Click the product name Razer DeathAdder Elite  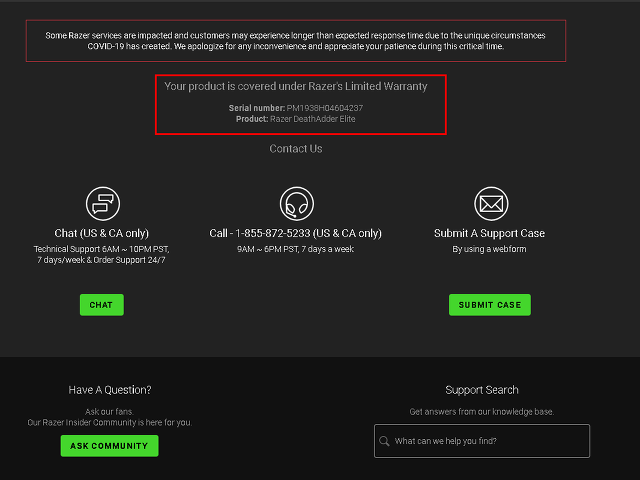[313, 119]
